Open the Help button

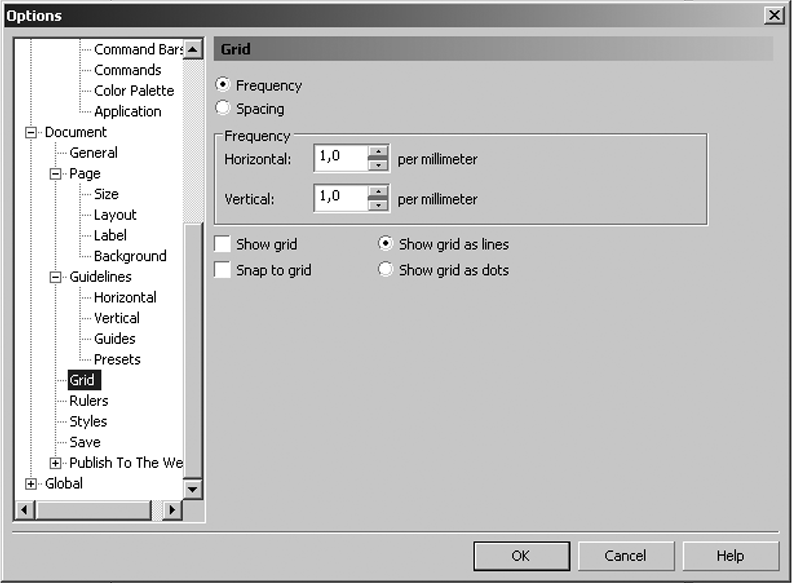(x=730, y=556)
